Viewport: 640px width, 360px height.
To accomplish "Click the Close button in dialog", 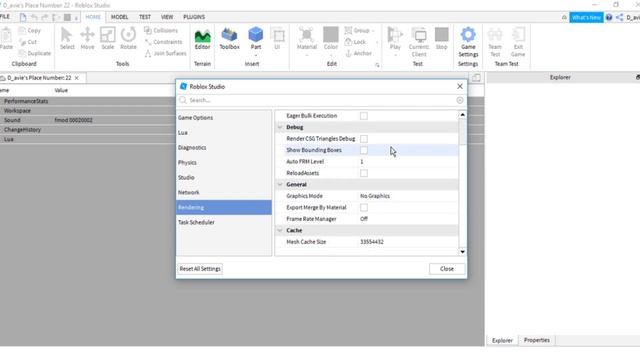I will [447, 269].
